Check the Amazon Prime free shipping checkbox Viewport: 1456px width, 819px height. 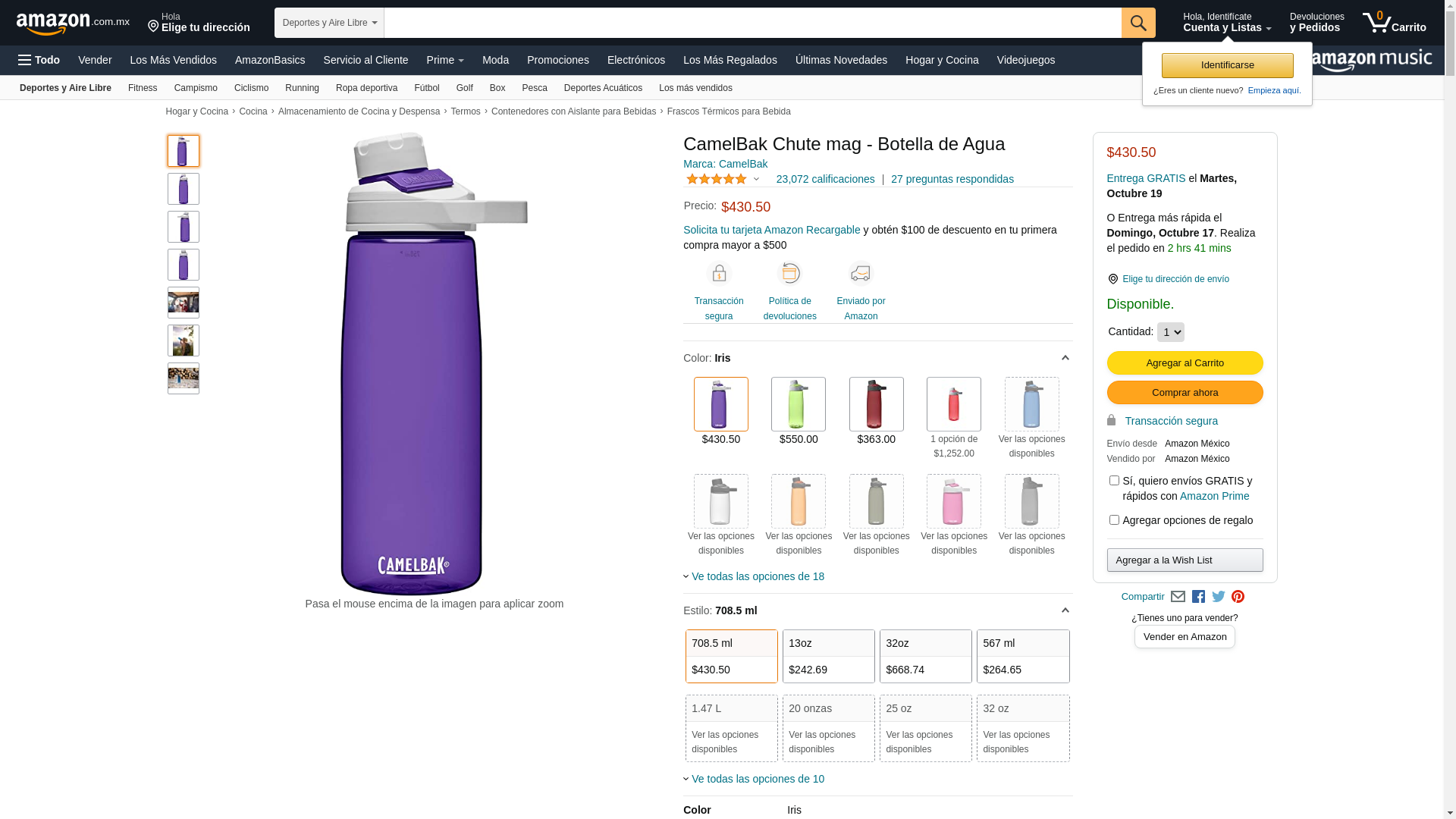1114,480
